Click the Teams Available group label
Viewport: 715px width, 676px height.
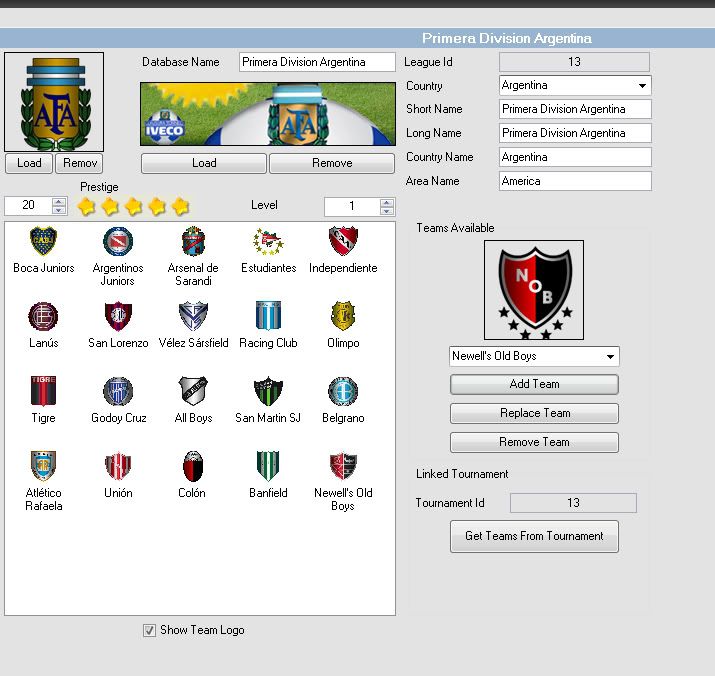click(455, 228)
